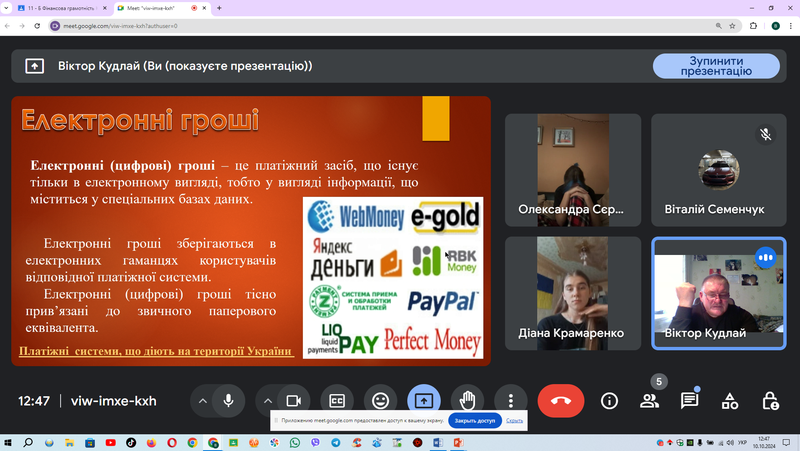800x451 pixels.
Task: Toggle closed captions on
Action: 337,401
